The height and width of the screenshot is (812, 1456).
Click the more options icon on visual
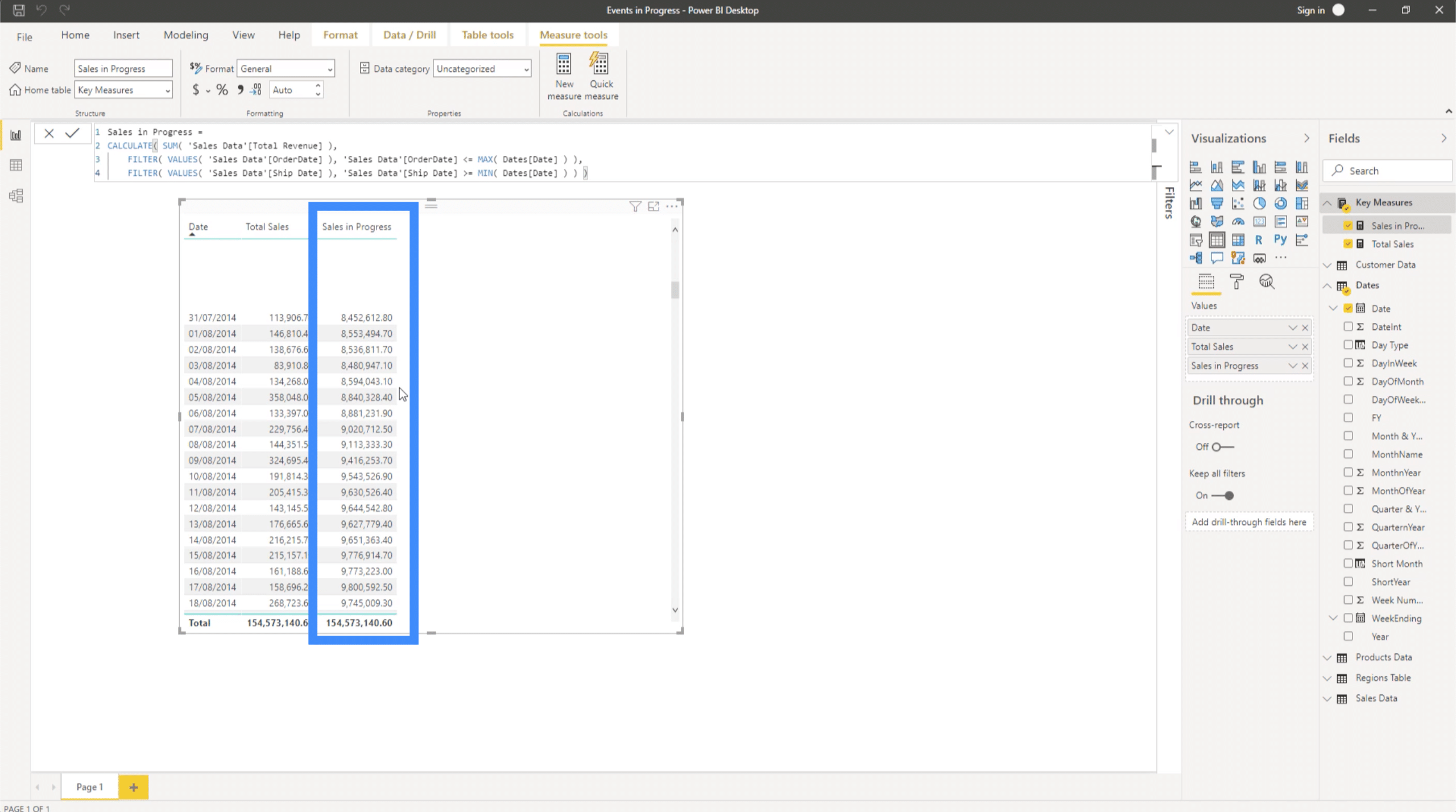pos(671,205)
